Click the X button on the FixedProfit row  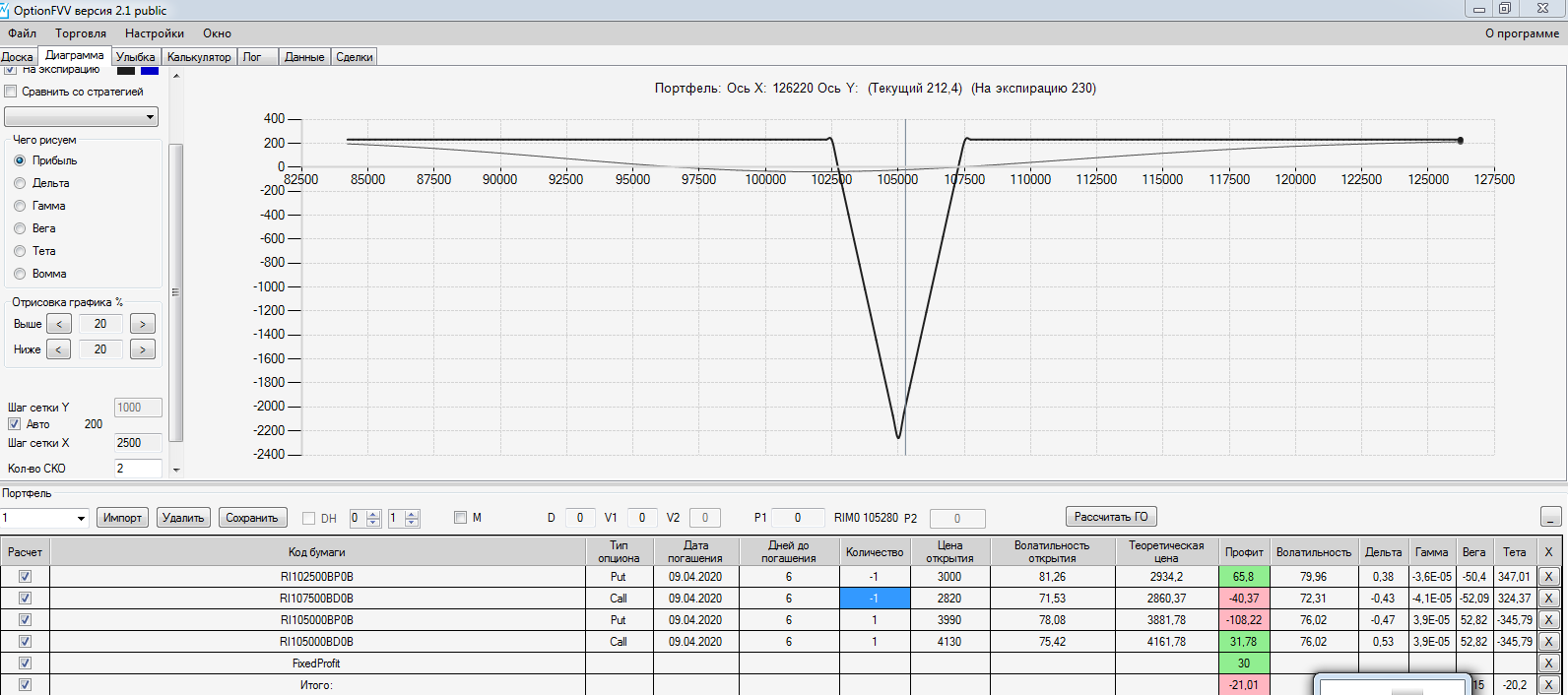tap(1548, 663)
